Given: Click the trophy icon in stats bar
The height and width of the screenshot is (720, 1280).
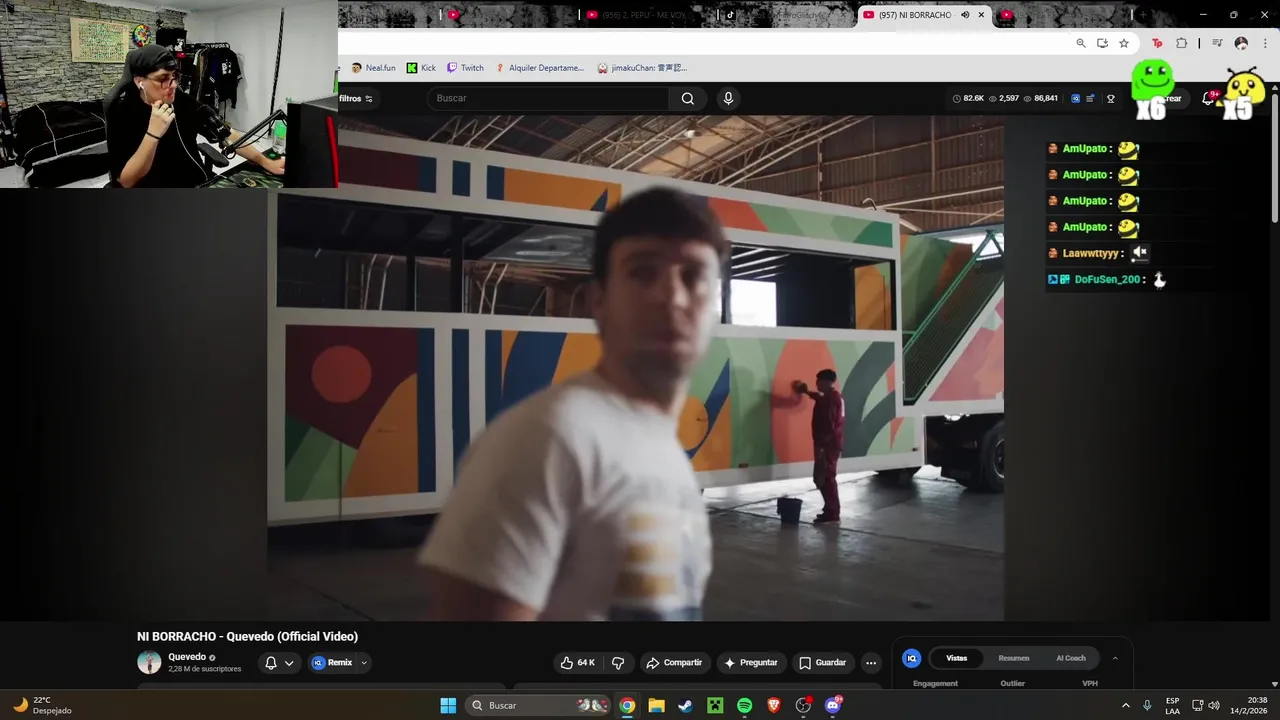Looking at the screenshot, I should pos(1110,98).
